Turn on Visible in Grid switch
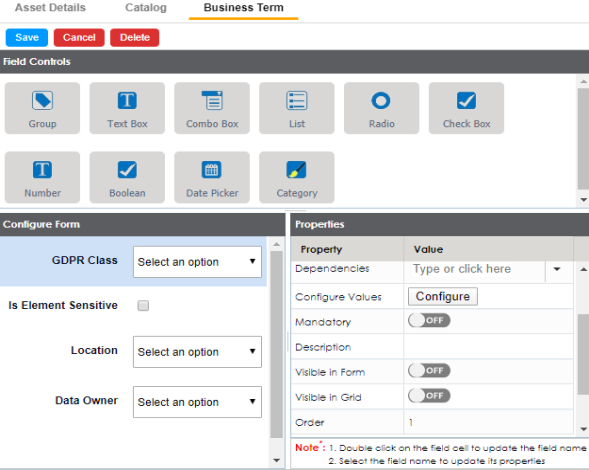Viewport: 589px width, 470px height. [x=429, y=396]
